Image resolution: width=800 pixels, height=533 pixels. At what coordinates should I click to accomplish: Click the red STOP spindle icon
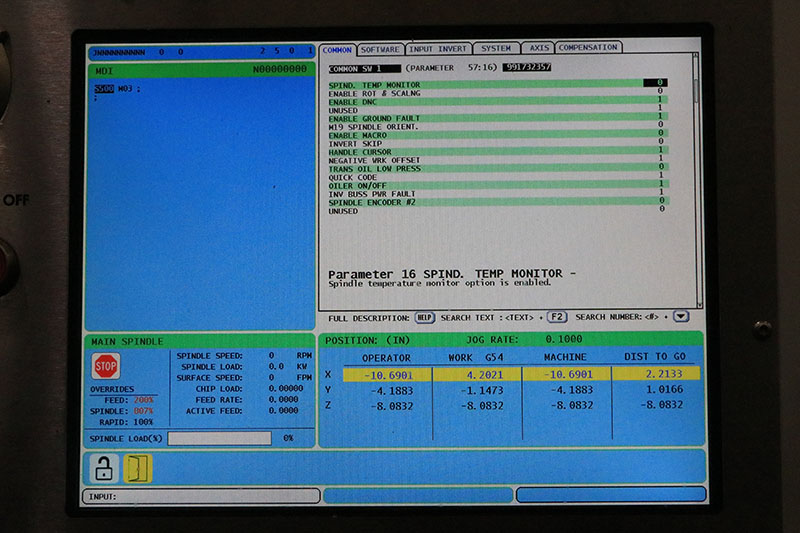click(106, 366)
